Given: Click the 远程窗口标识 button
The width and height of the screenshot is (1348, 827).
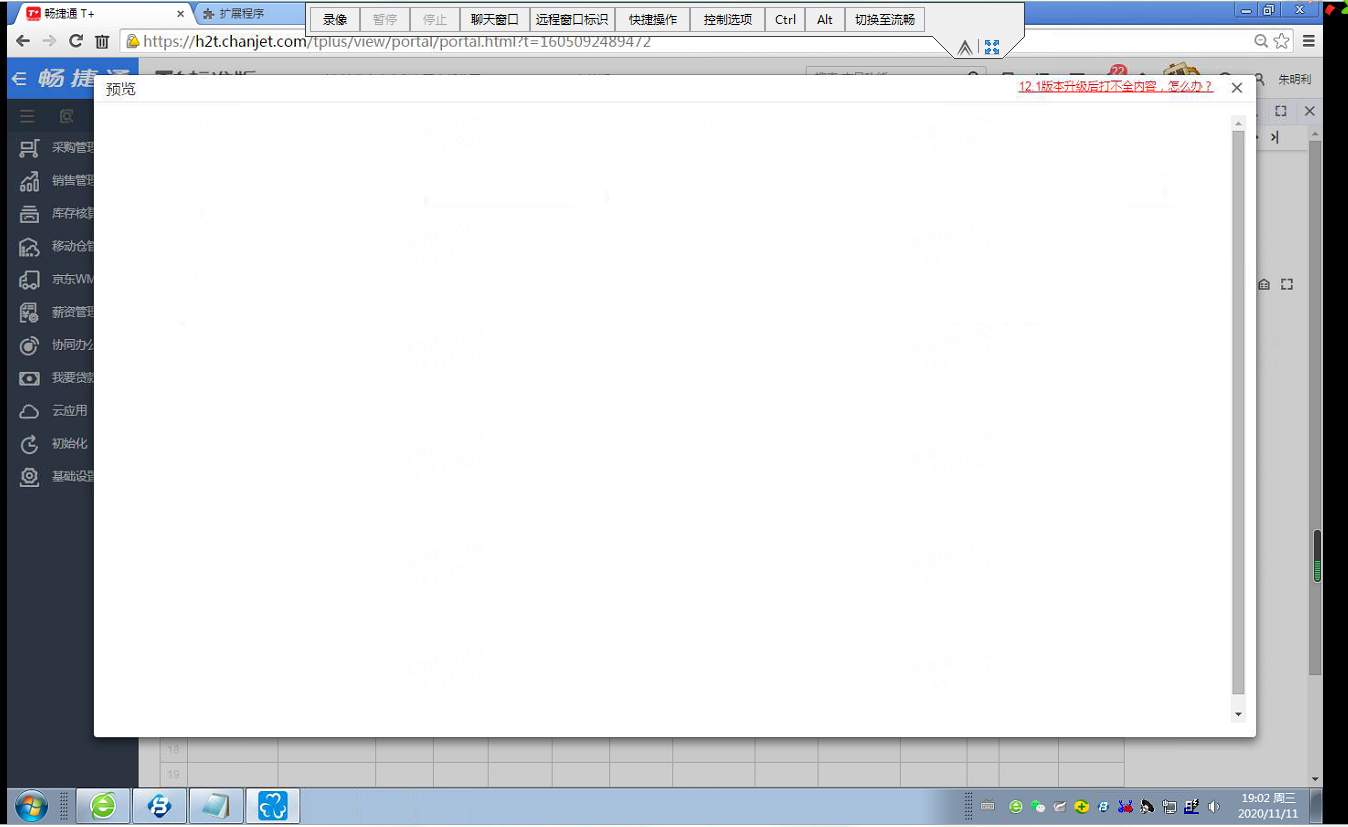Looking at the screenshot, I should point(572,20).
